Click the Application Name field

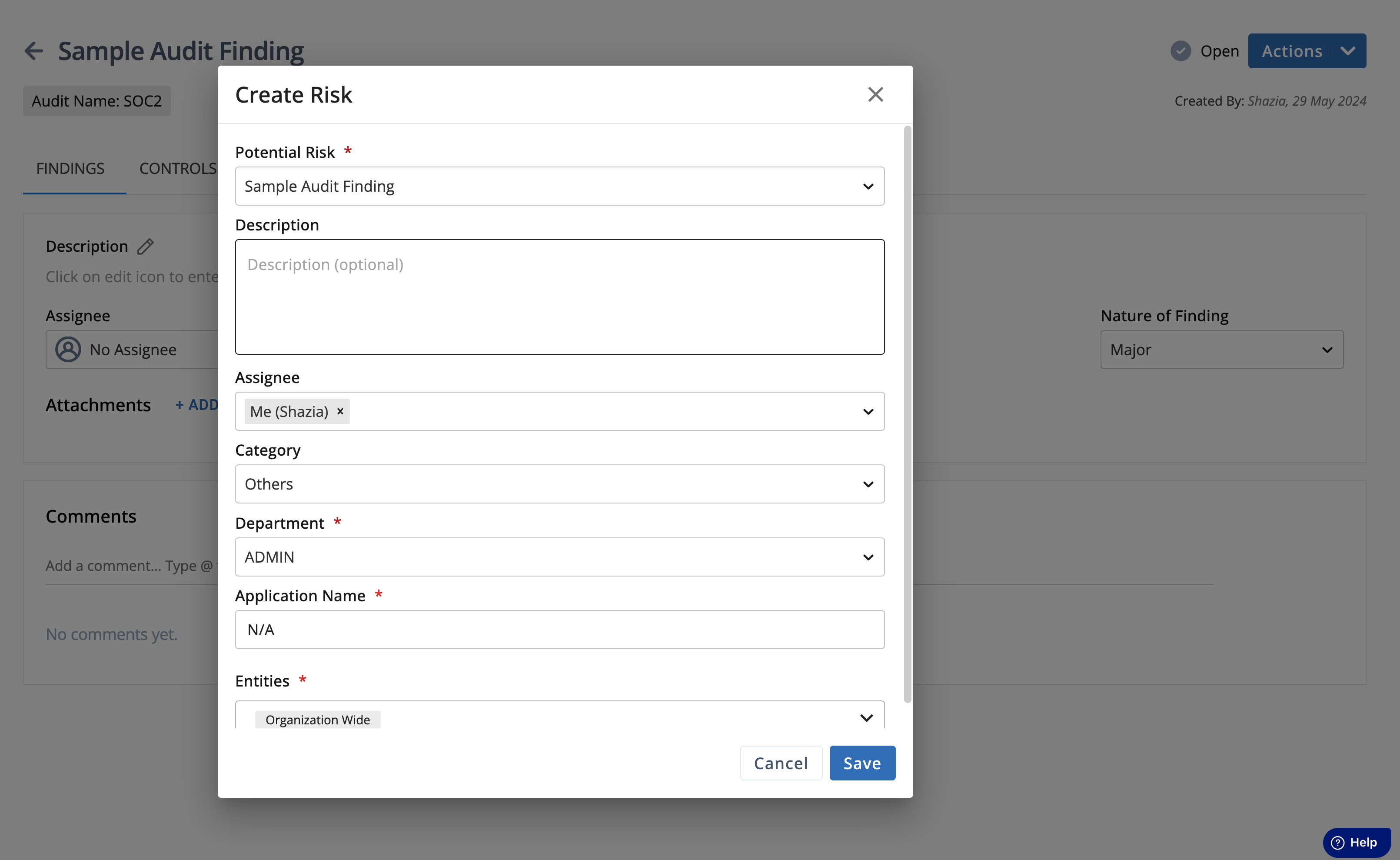coord(559,630)
